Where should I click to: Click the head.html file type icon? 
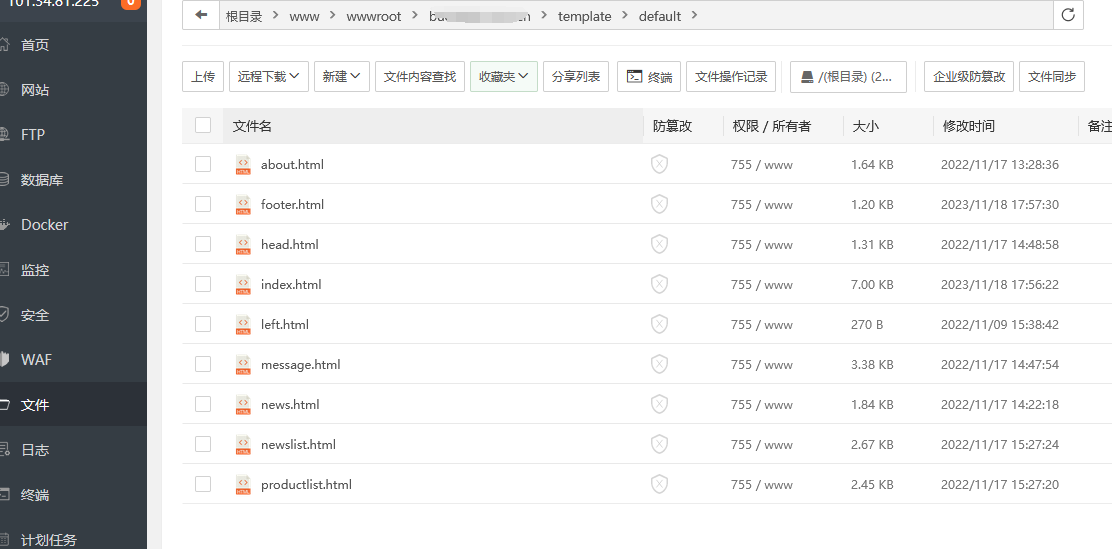point(243,245)
